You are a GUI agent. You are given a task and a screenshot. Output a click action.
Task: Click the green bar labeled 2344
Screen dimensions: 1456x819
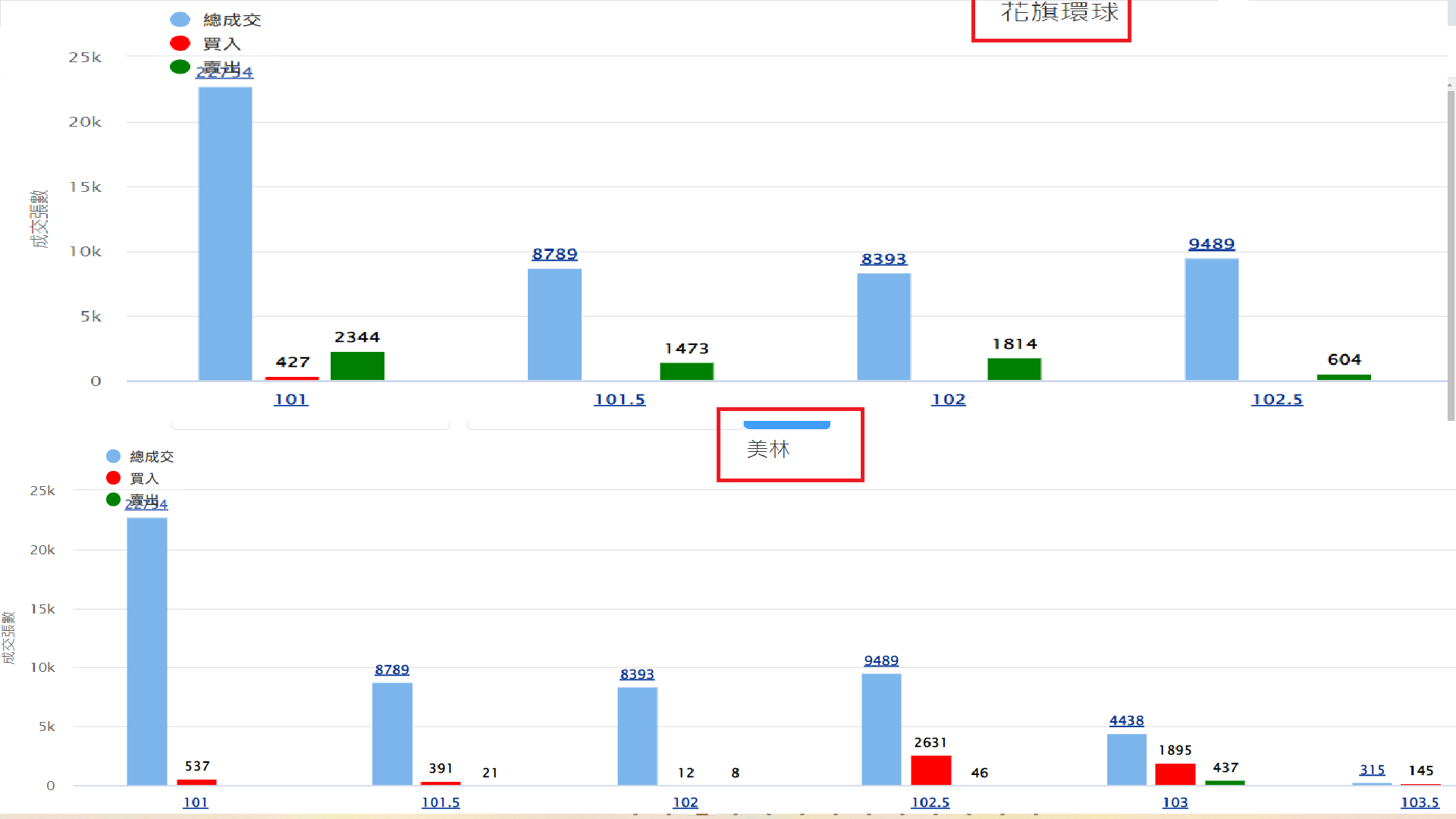click(357, 366)
